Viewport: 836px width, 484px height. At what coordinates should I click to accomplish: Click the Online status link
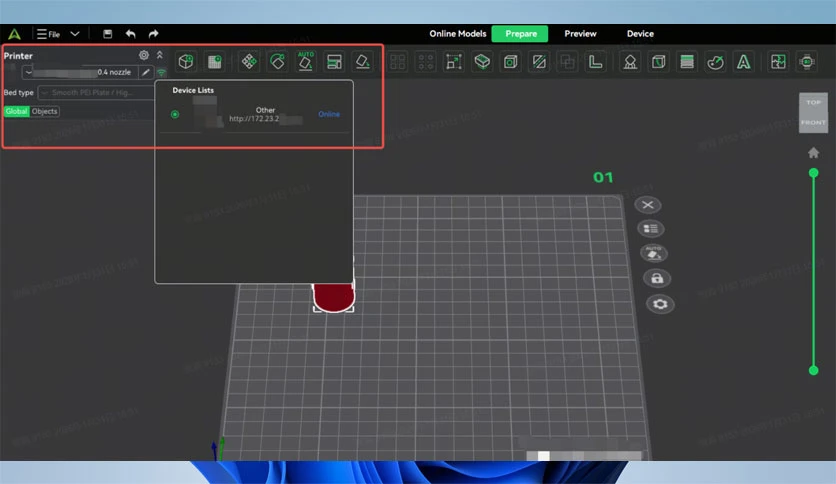pyautogui.click(x=329, y=114)
